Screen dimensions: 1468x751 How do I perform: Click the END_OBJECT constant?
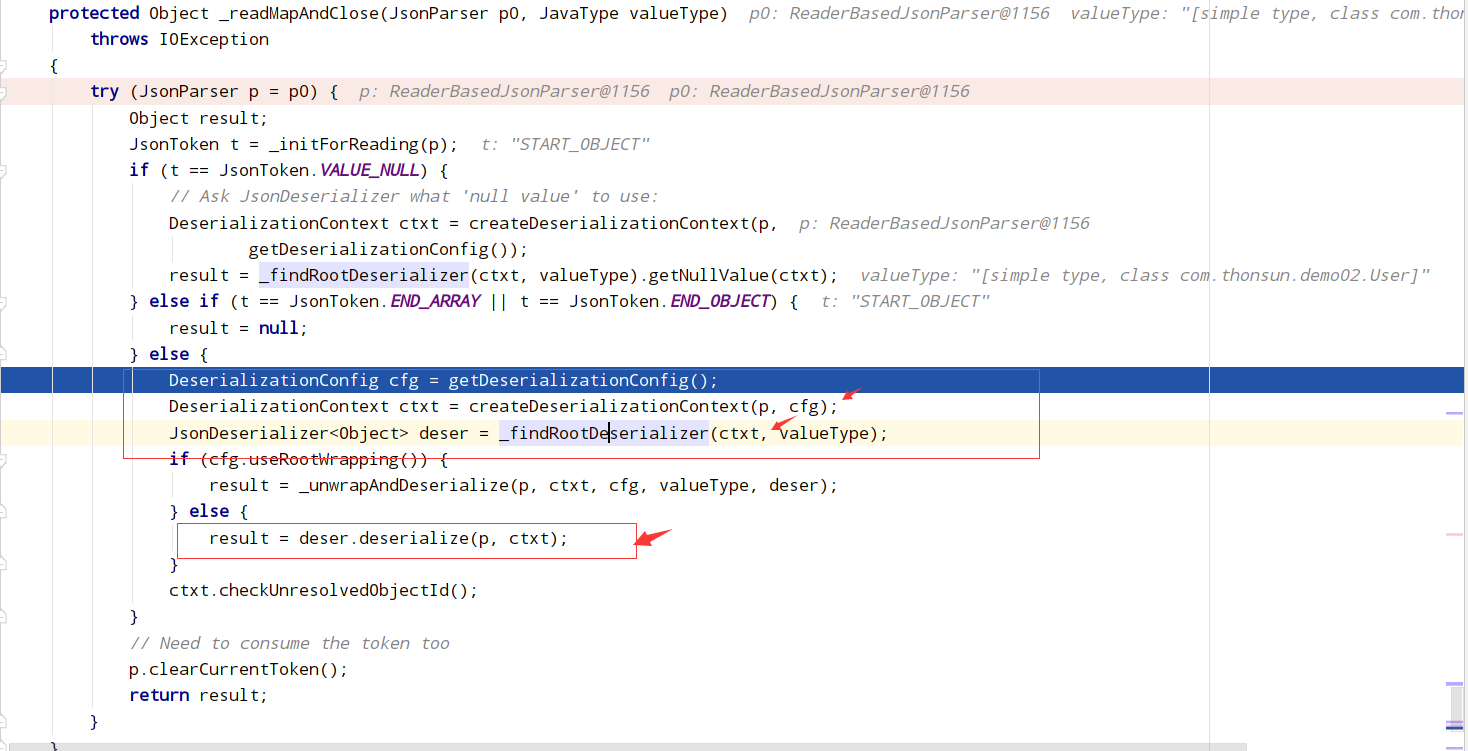tap(719, 301)
